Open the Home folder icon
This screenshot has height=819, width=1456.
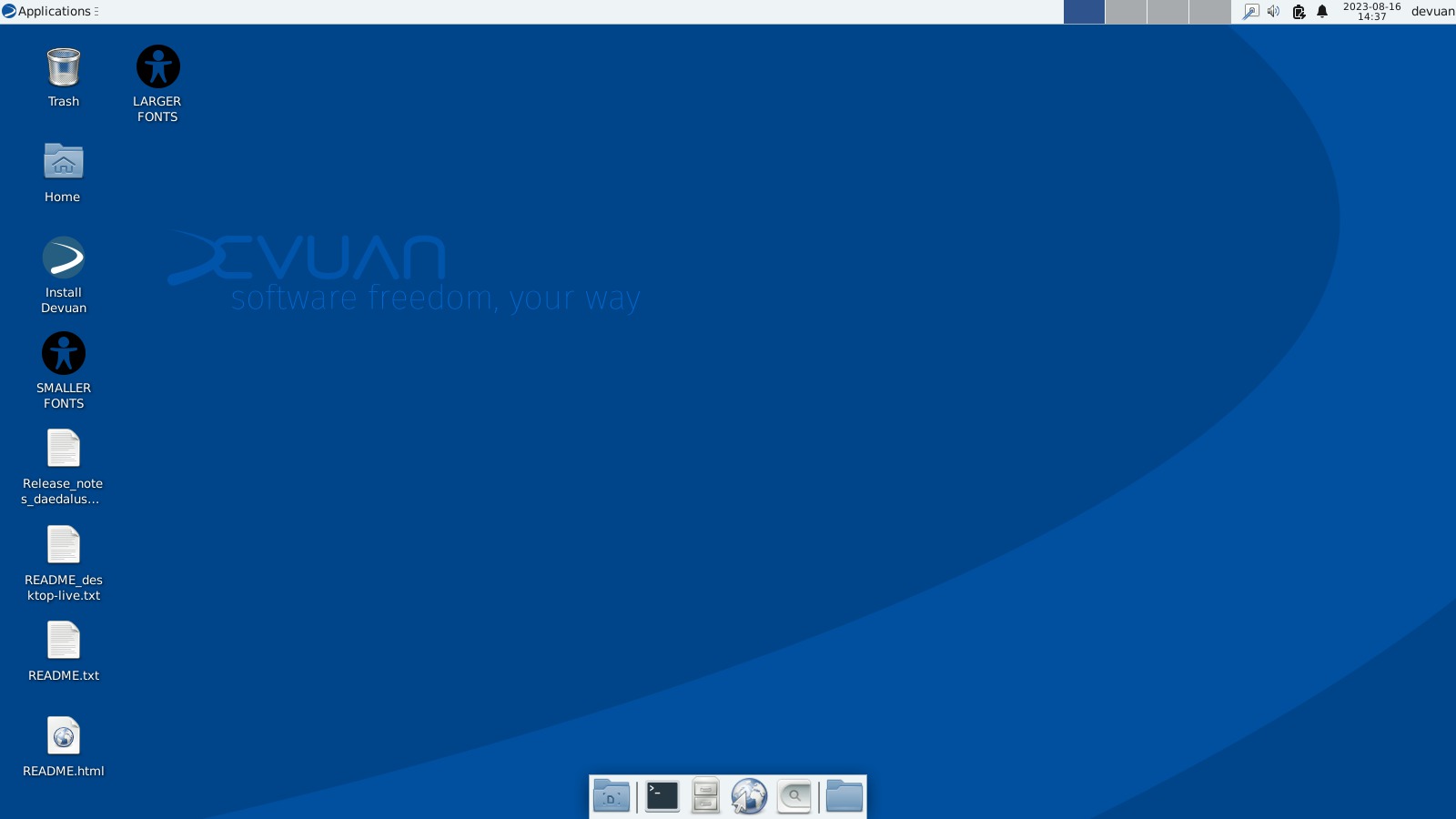(x=64, y=162)
